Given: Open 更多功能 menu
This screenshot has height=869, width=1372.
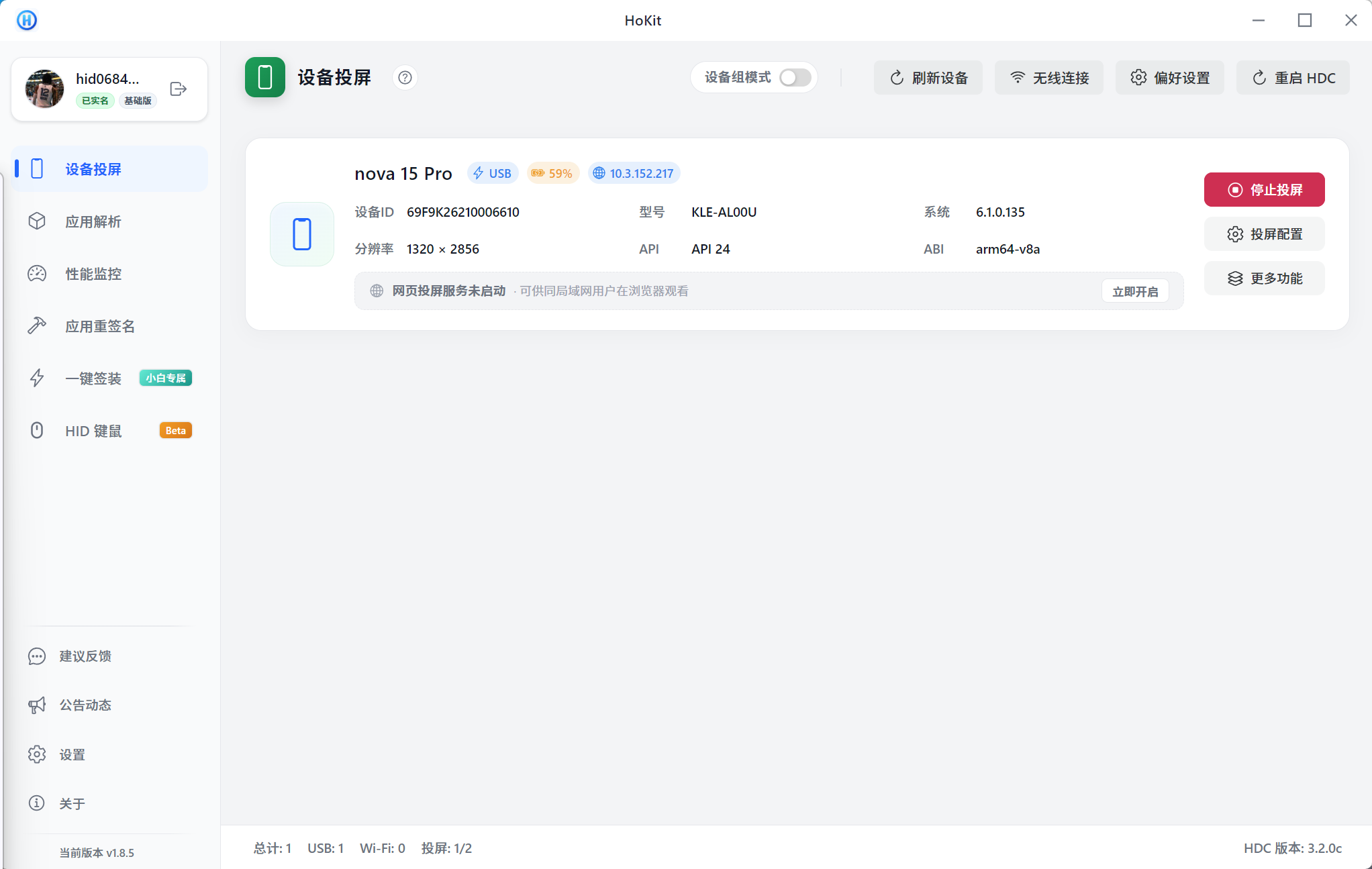Looking at the screenshot, I should [1265, 278].
